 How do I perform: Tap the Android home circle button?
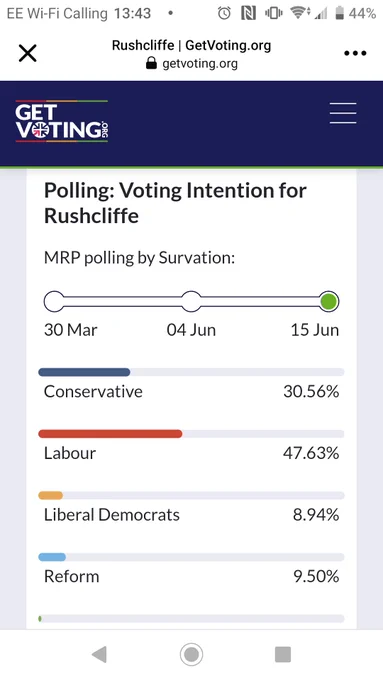click(191, 654)
